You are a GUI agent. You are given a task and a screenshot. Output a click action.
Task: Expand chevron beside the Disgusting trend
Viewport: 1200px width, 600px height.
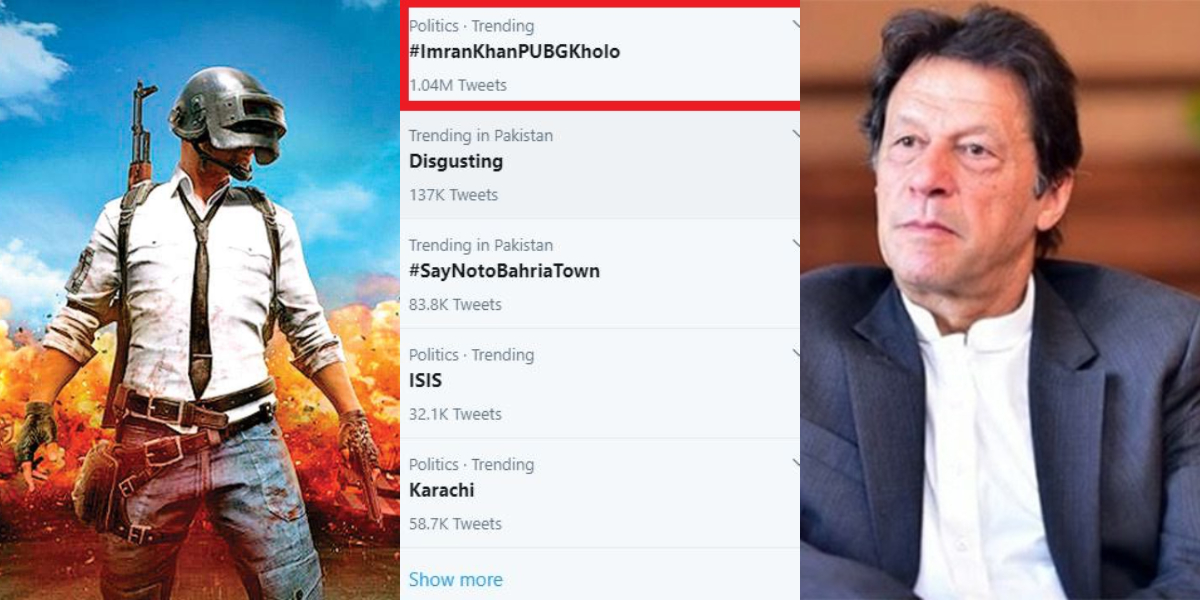795,133
